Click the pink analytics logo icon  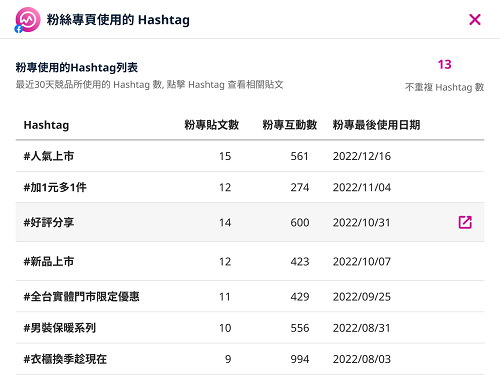[x=28, y=20]
